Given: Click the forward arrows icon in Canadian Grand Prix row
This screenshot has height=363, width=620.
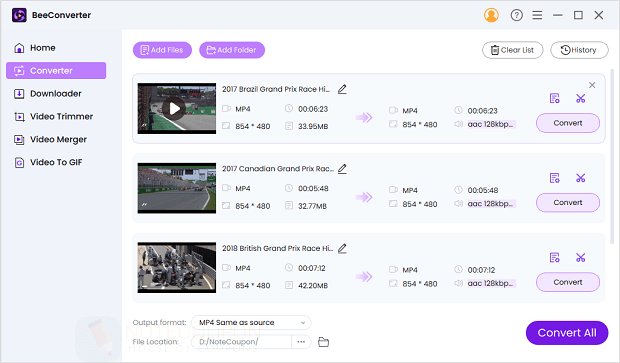Looking at the screenshot, I should pos(364,197).
